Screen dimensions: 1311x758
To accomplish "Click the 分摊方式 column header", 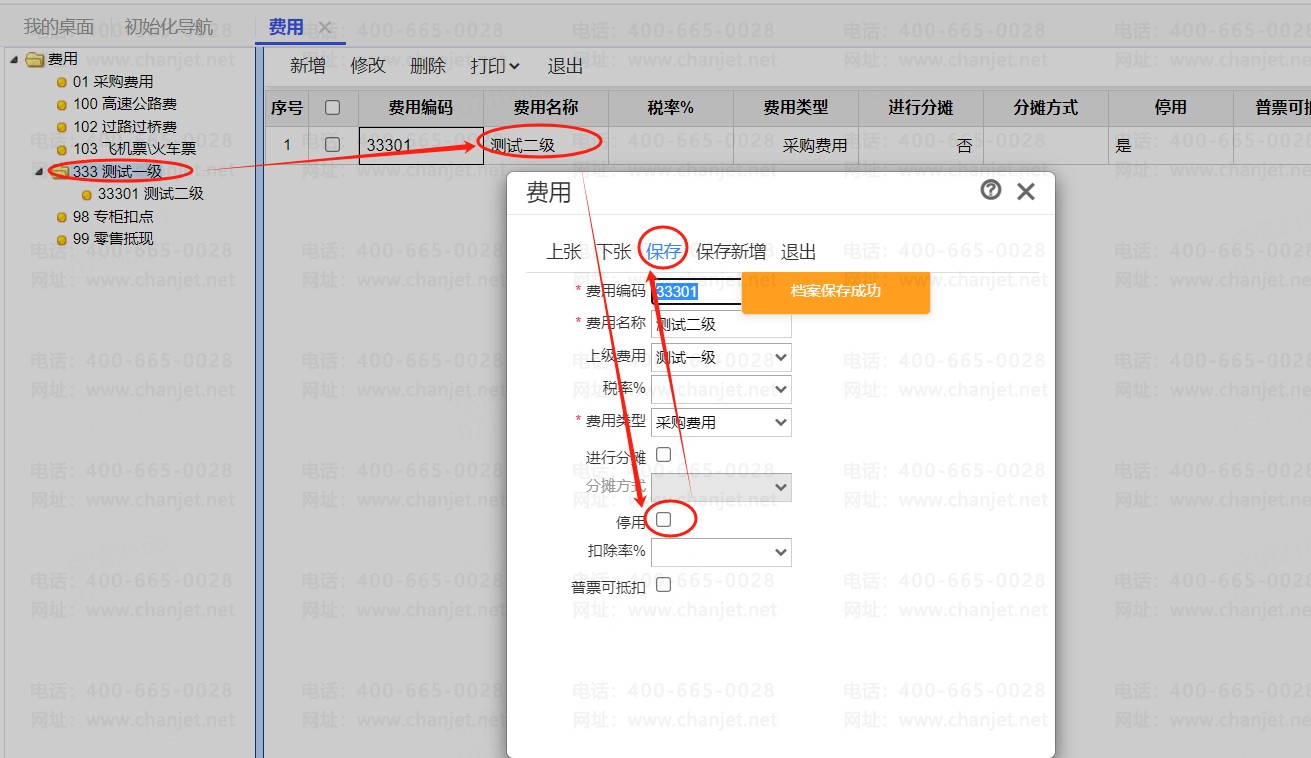I will pyautogui.click(x=1046, y=108).
